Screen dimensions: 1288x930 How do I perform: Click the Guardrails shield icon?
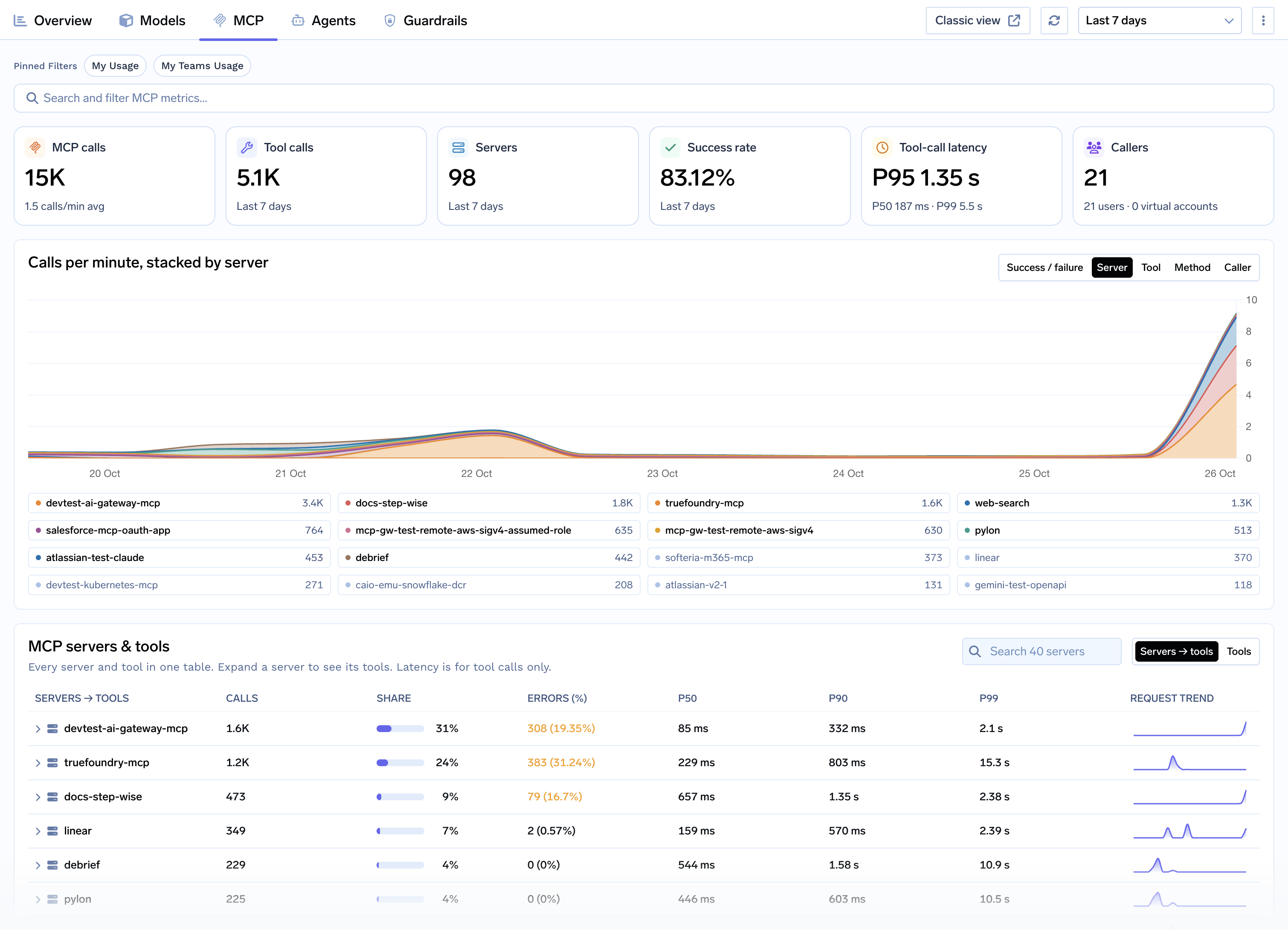coord(389,20)
